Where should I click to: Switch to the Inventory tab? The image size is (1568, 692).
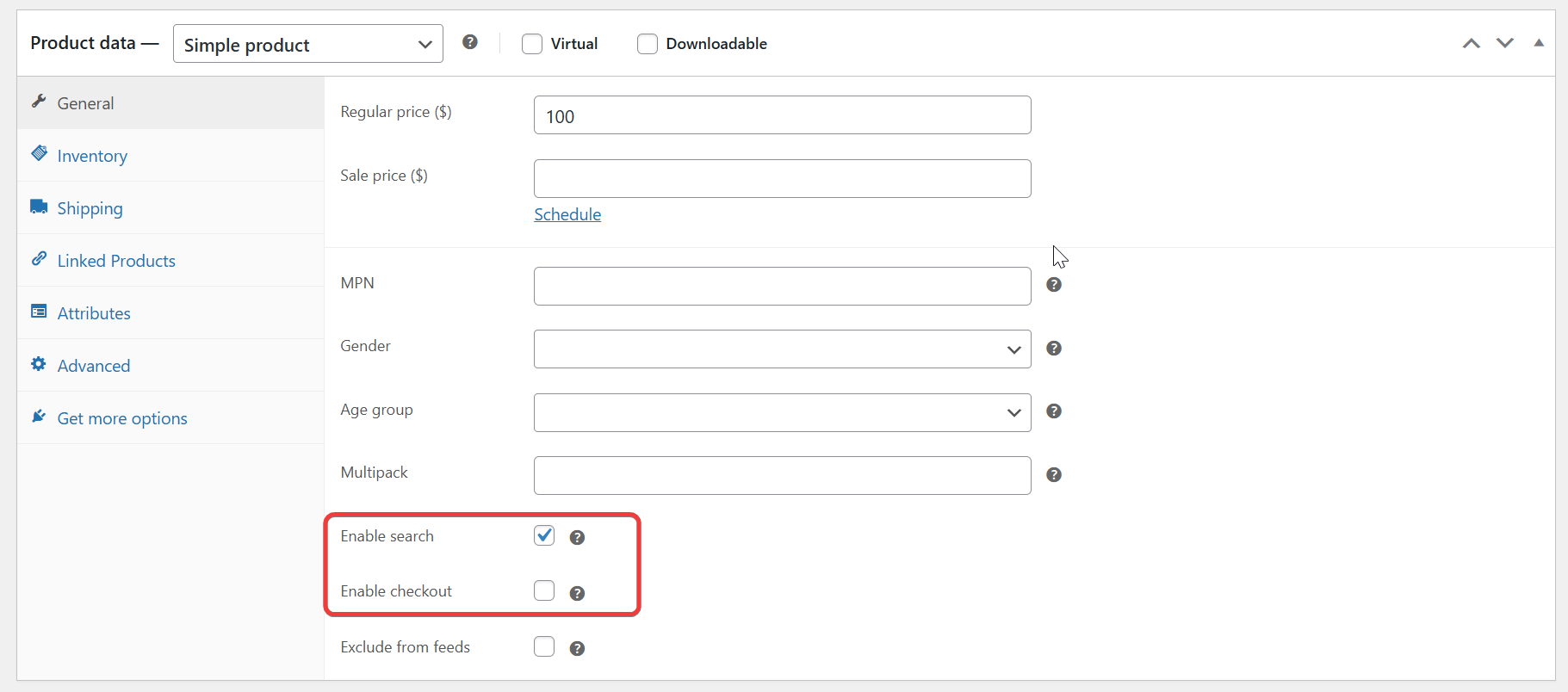92,156
